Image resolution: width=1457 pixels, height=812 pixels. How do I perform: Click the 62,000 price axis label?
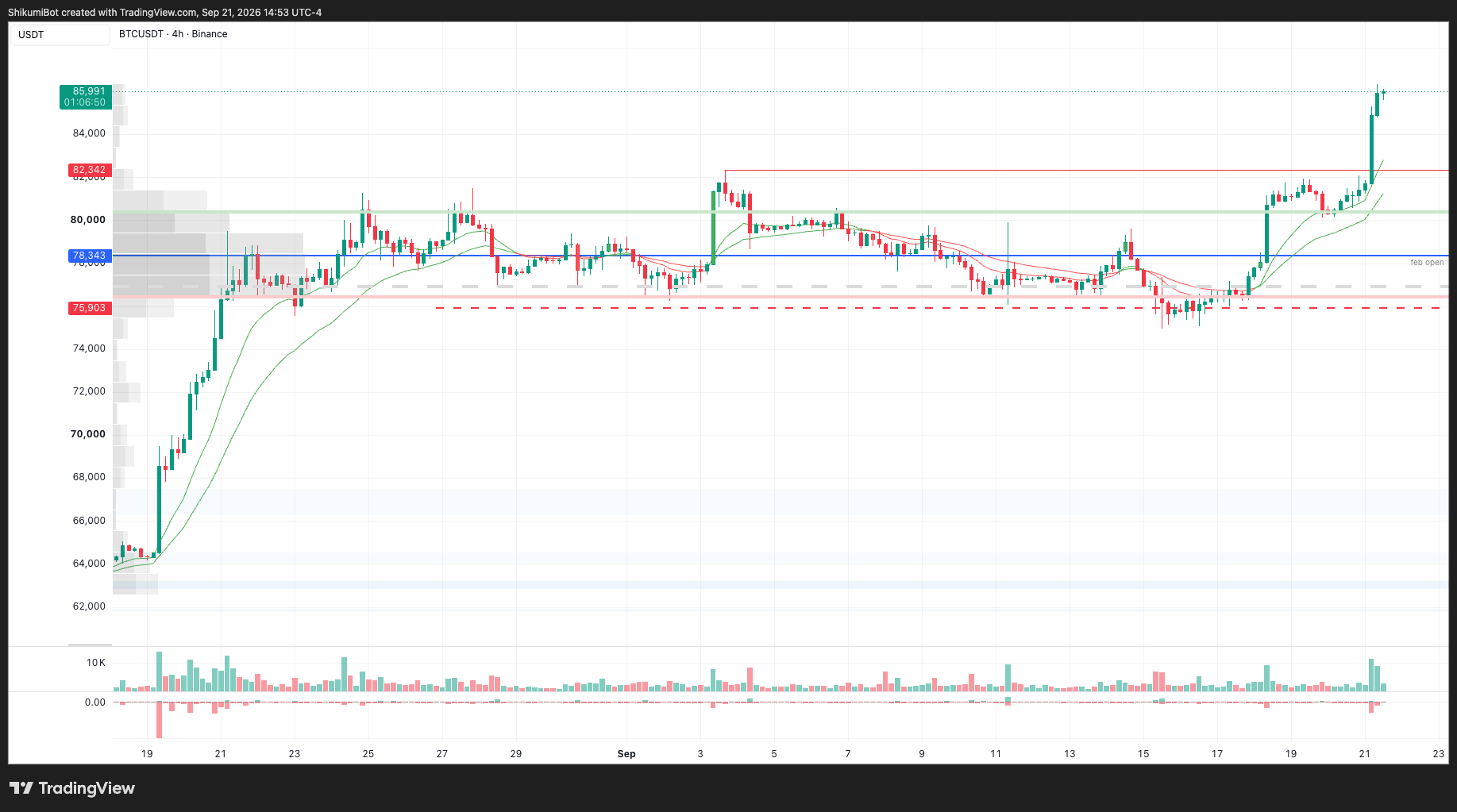coord(89,606)
